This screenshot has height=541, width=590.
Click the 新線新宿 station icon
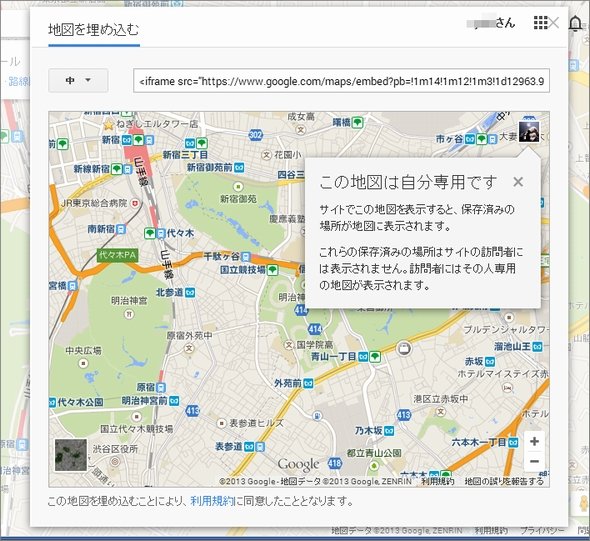pos(117,169)
